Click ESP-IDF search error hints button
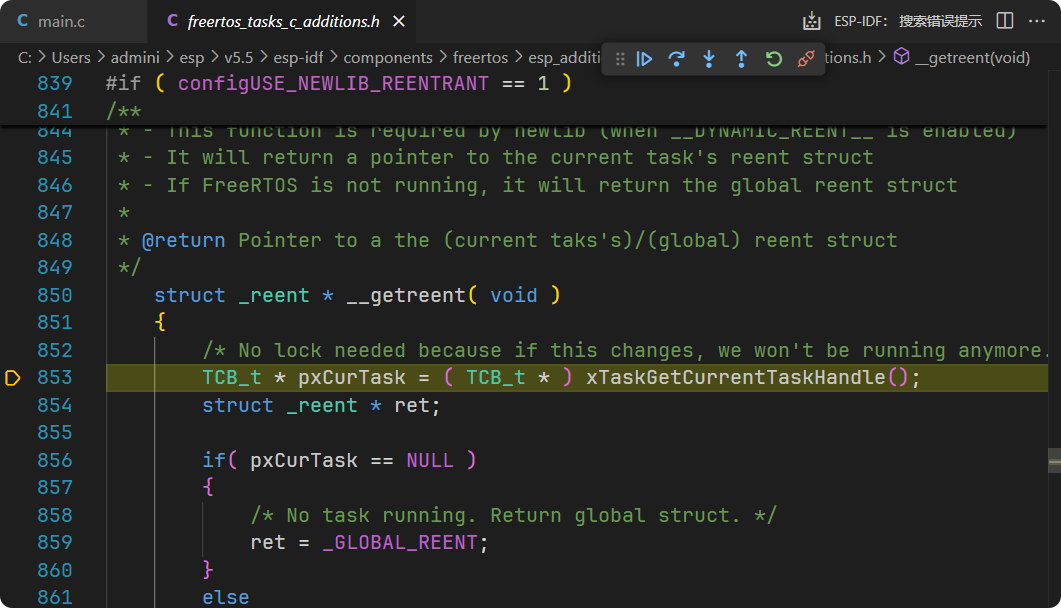Viewport: 1061px width, 608px height. (908, 21)
